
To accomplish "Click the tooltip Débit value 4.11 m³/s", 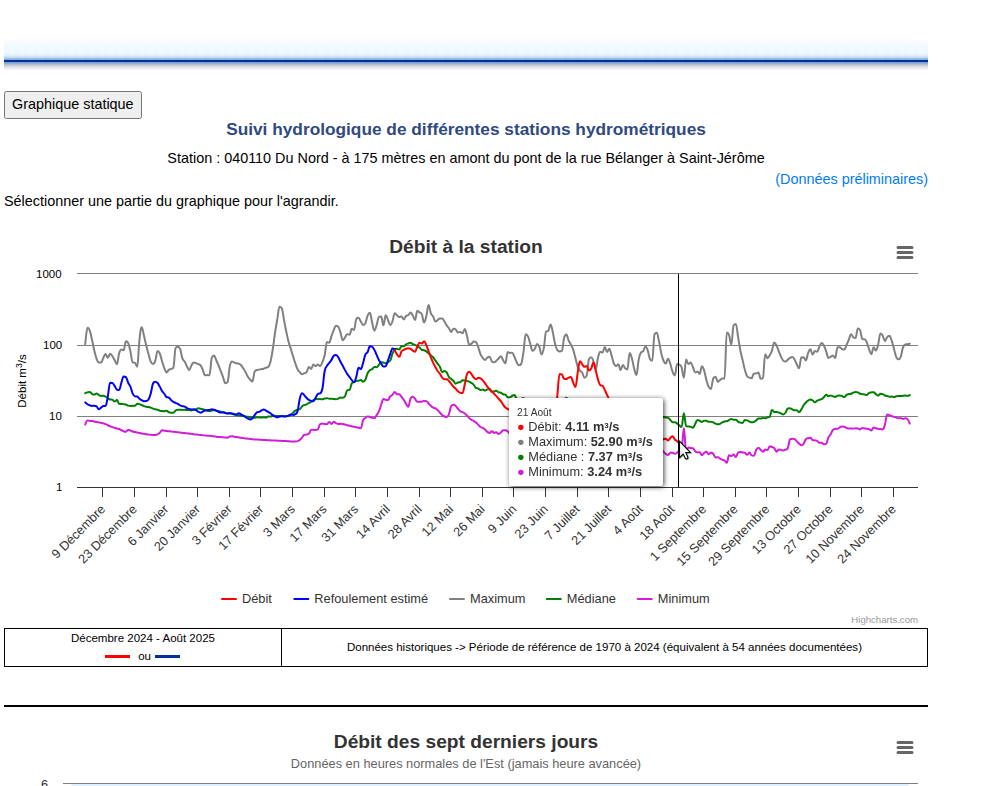I will pyautogui.click(x=592, y=427).
